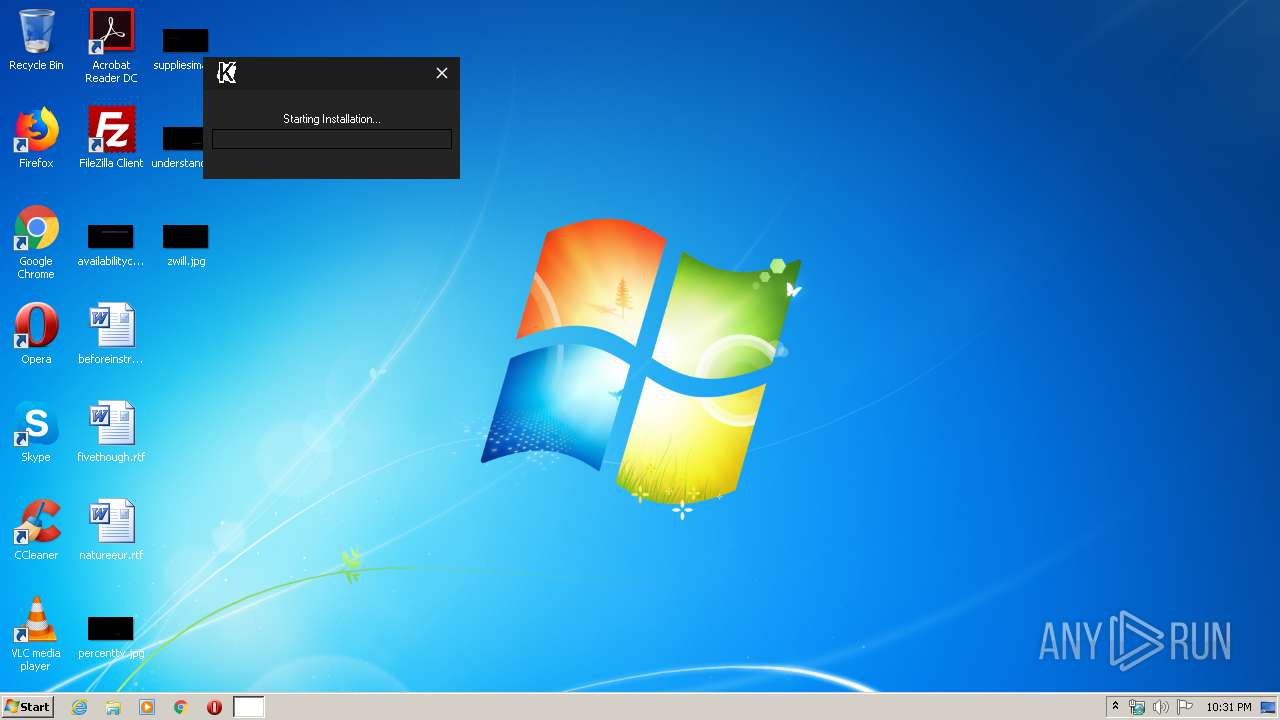Select the natureeur.rtf document
This screenshot has height=720, width=1280.
pos(111,530)
